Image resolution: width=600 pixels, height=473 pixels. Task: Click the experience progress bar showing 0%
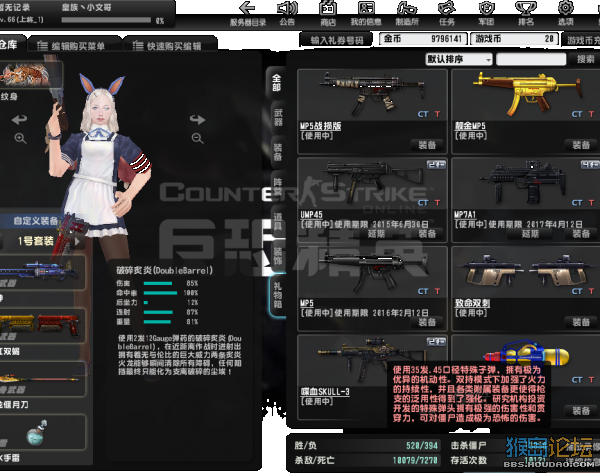106,20
